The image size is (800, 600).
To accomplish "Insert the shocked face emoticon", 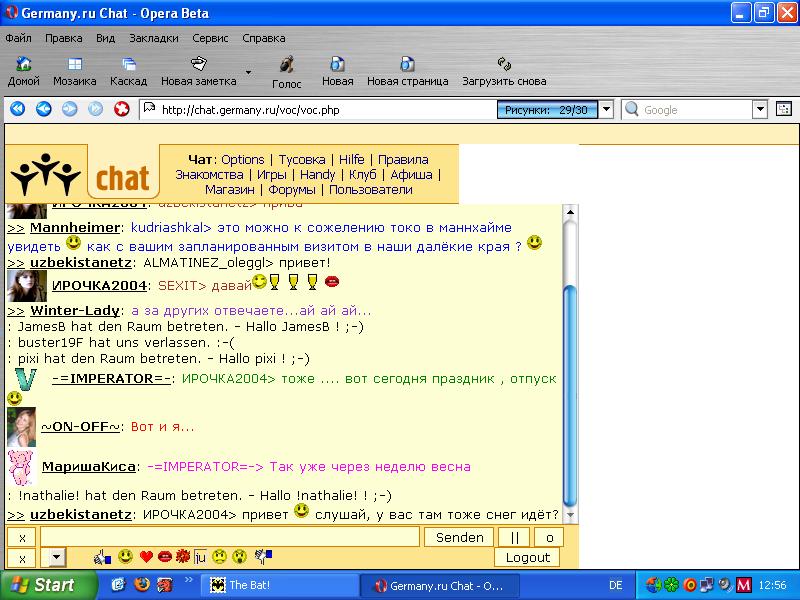I will [240, 557].
